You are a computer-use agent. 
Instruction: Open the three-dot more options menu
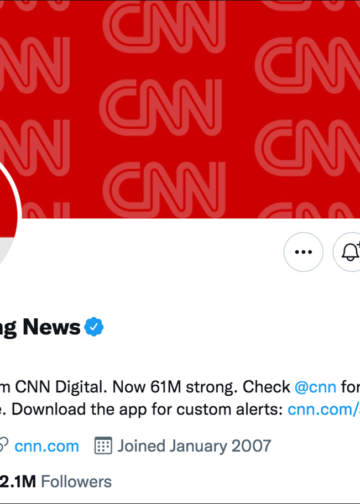303,252
